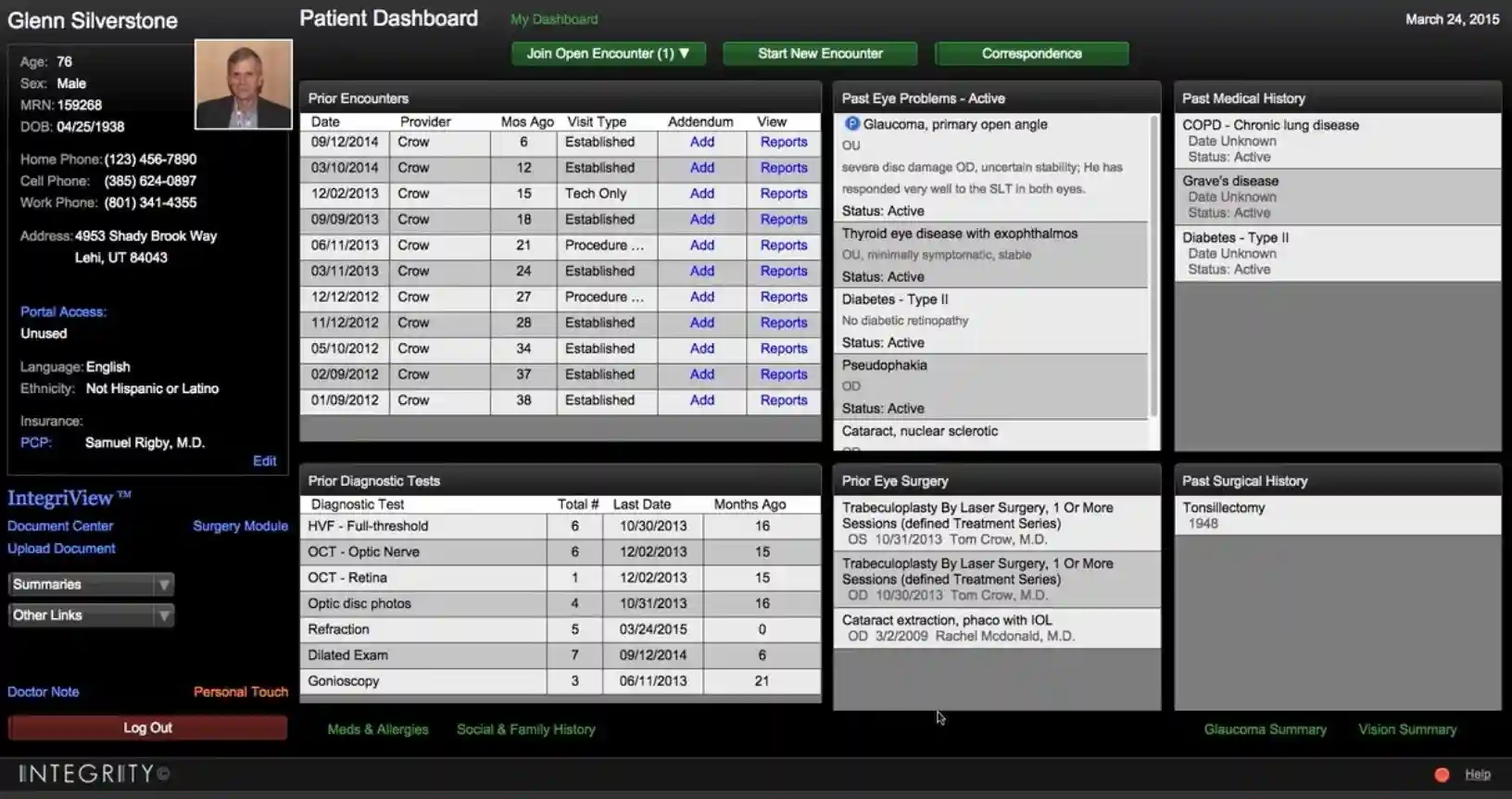Select Trabeculoplasty OS 10/31/2013 surgery entry
The width and height of the screenshot is (1512, 799).
(x=997, y=524)
